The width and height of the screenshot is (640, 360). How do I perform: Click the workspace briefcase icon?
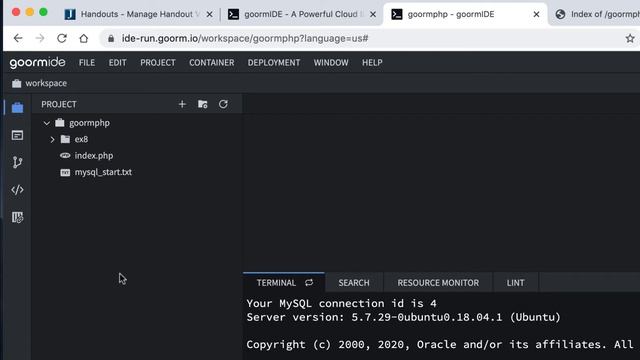tap(16, 83)
